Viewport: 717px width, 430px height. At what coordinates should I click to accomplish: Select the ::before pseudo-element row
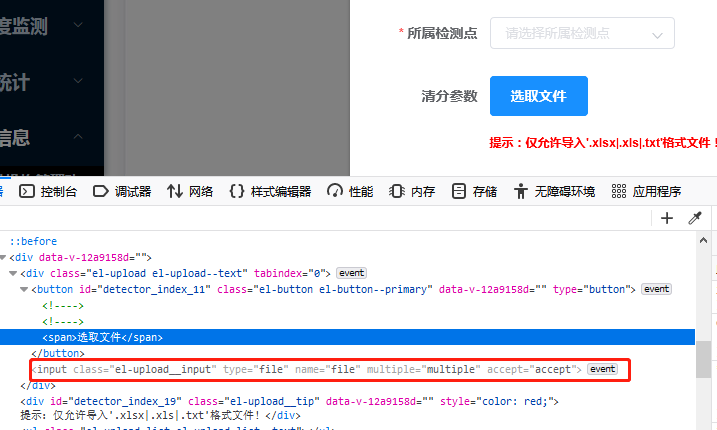click(x=33, y=241)
